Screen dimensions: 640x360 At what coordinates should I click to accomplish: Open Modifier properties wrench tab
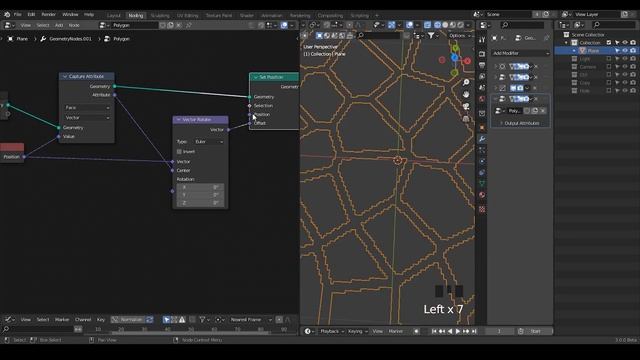click(x=482, y=139)
